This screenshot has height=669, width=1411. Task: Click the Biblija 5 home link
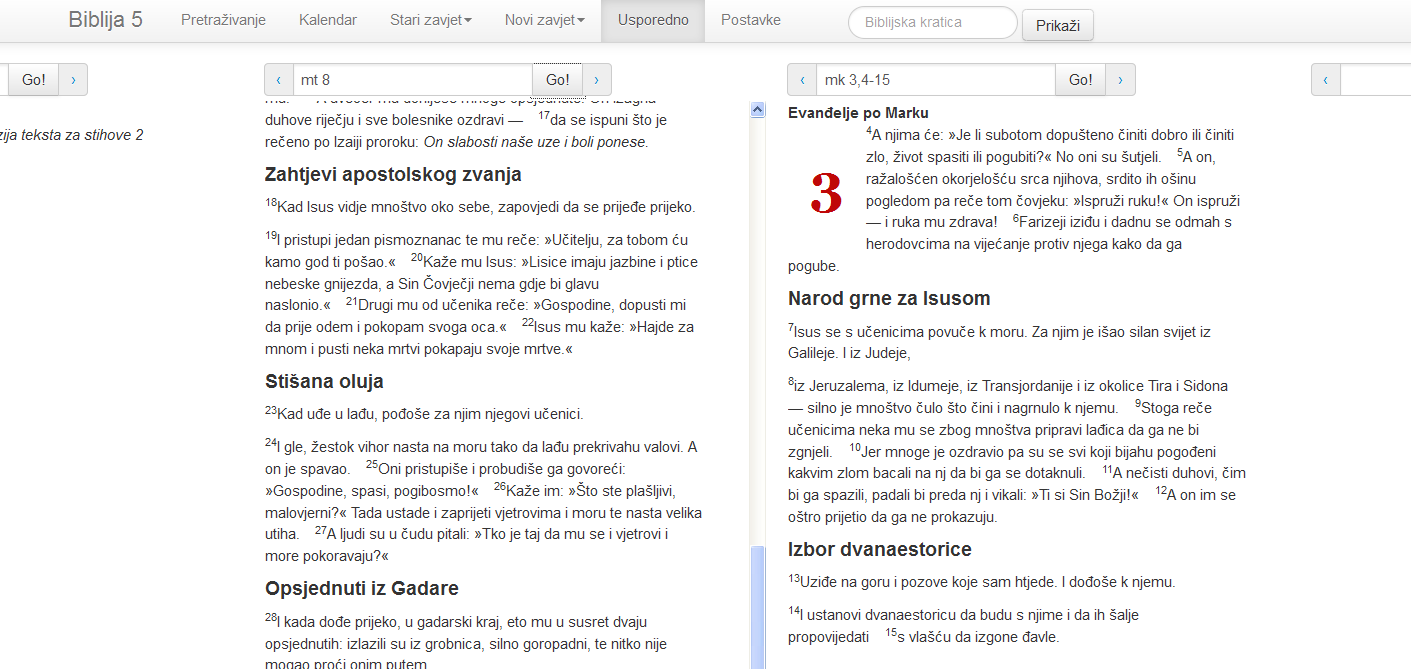[x=105, y=20]
